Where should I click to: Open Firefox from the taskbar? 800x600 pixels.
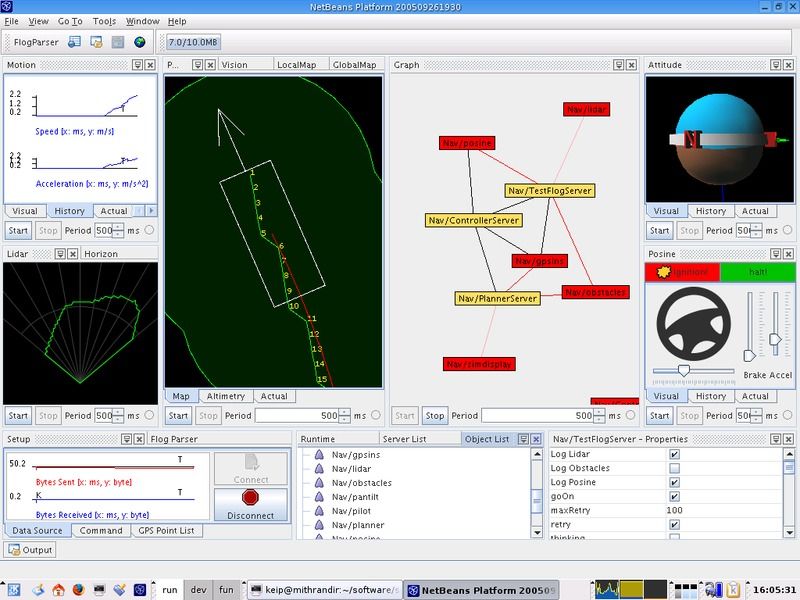click(79, 590)
